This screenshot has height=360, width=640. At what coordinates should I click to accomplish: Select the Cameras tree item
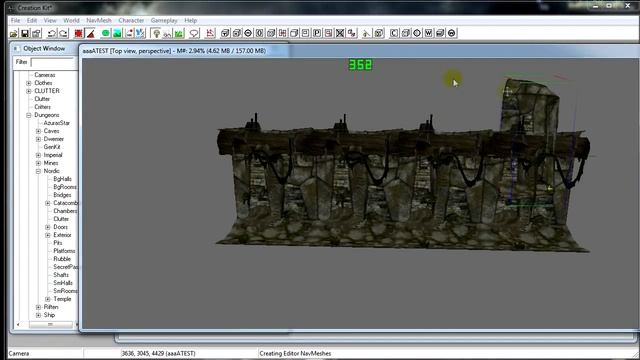45,75
